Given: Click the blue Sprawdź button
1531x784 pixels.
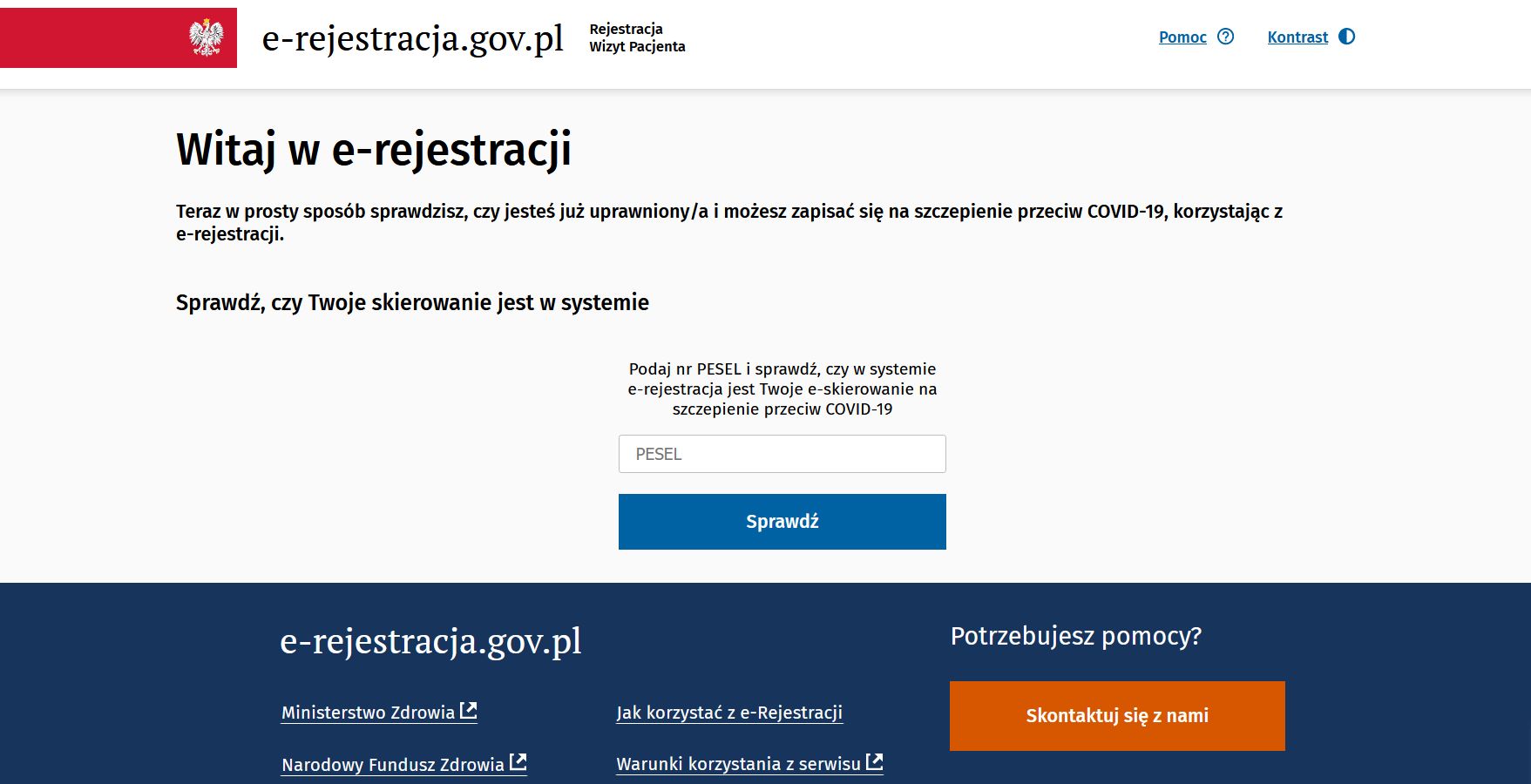Looking at the screenshot, I should [x=782, y=522].
